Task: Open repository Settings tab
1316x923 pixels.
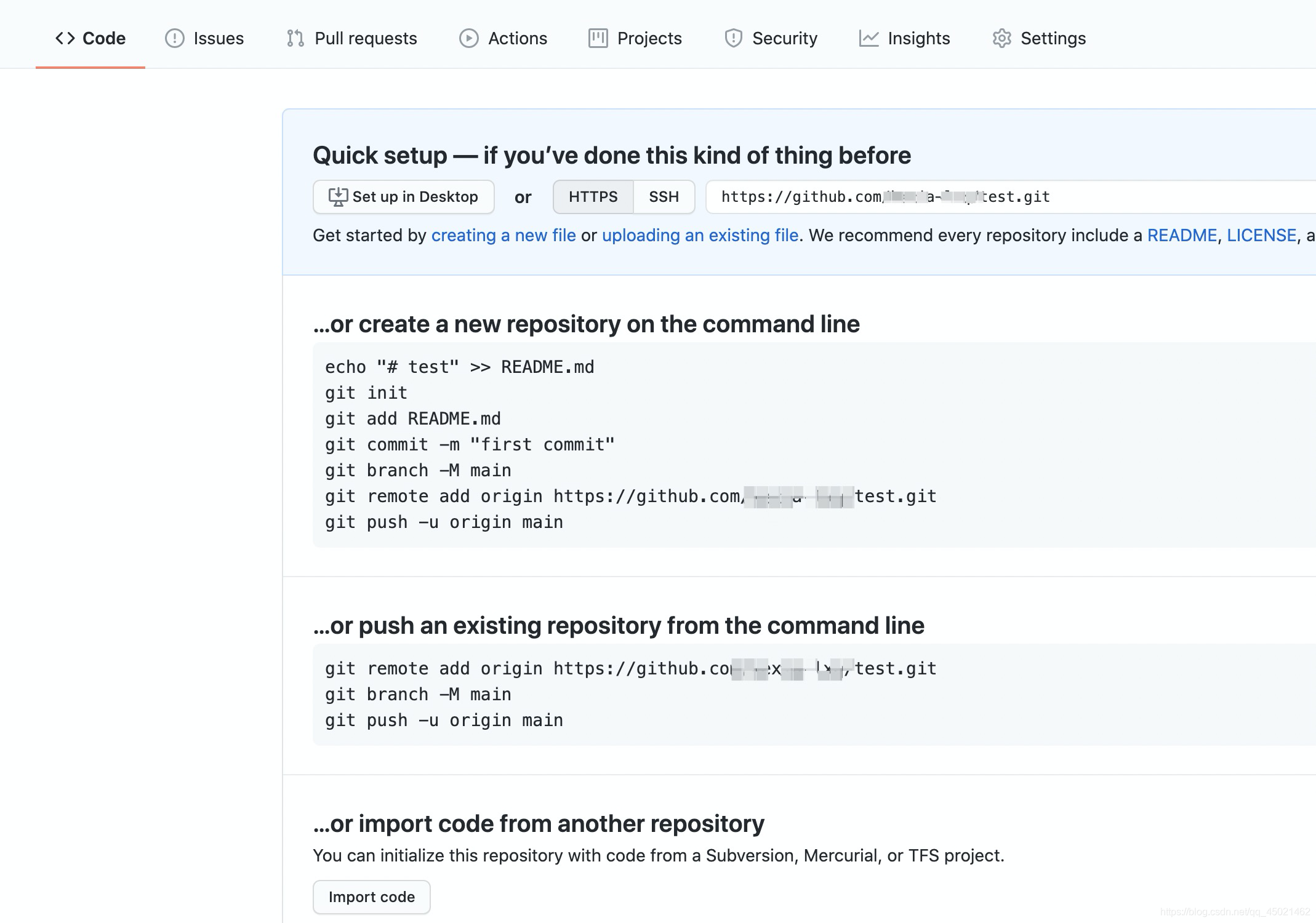Action: coord(1039,38)
